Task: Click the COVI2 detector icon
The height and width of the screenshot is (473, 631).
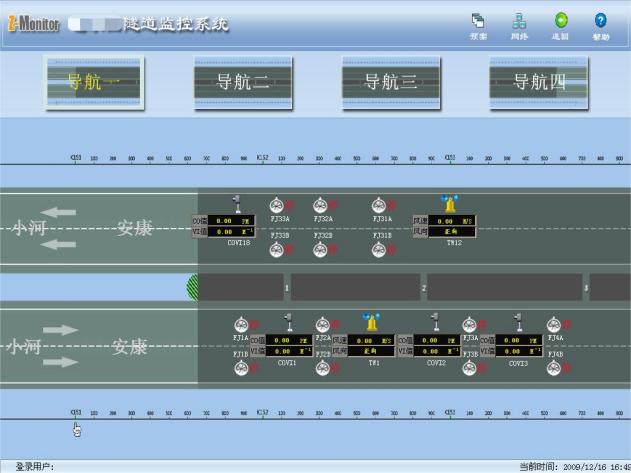Action: coord(435,322)
